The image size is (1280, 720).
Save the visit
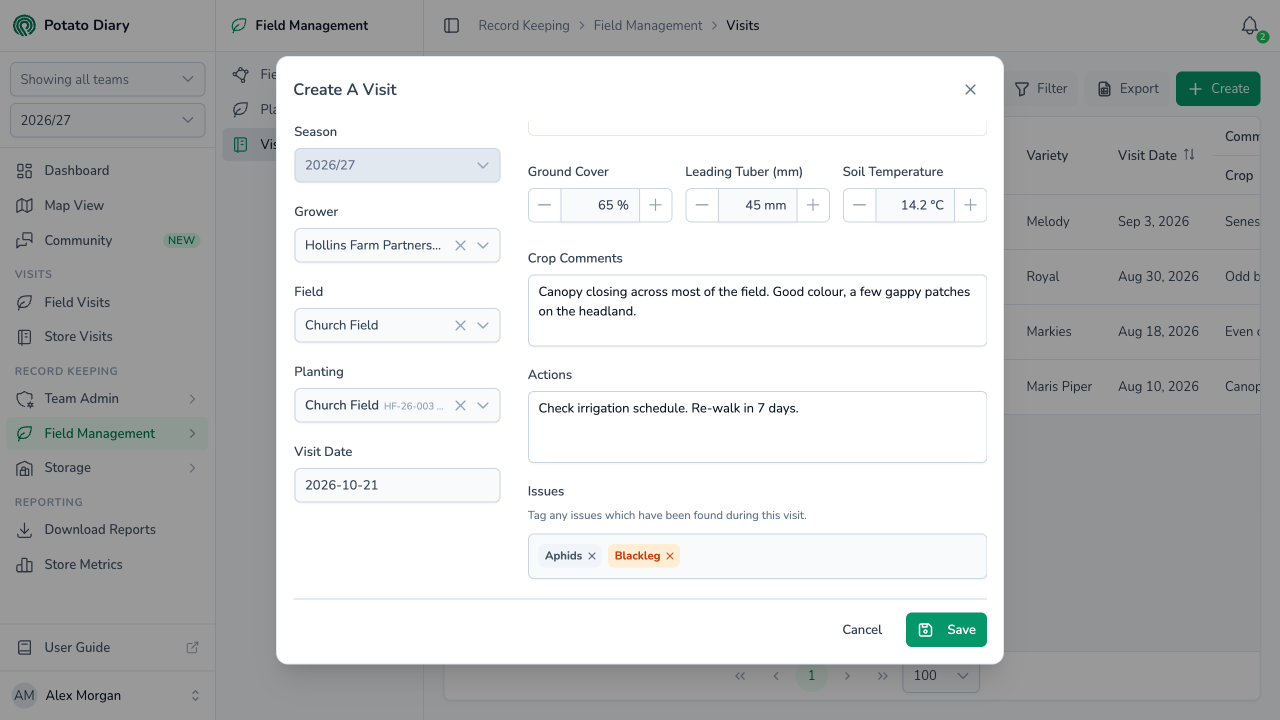click(946, 630)
